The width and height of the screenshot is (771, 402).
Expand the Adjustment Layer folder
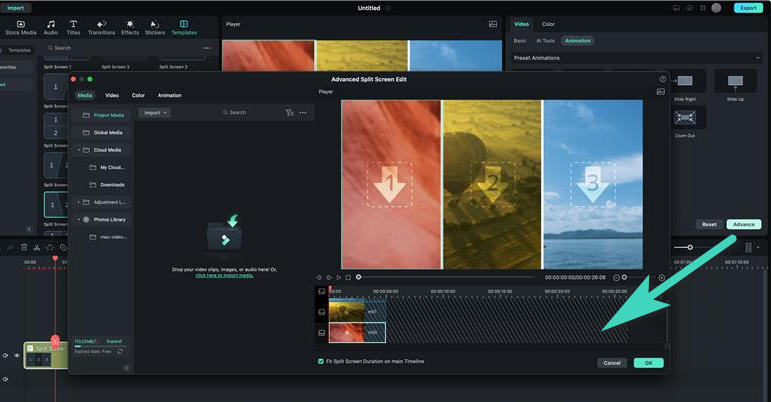(79, 202)
